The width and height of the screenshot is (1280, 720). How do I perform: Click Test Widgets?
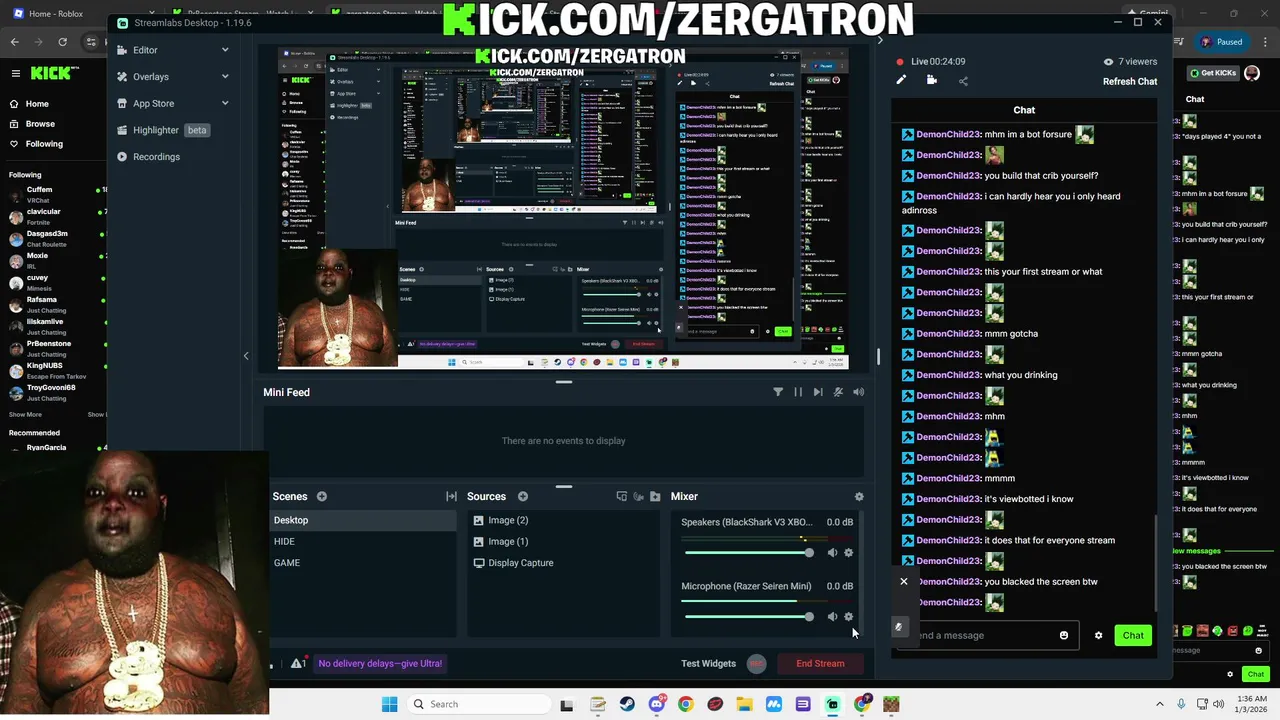coord(708,663)
